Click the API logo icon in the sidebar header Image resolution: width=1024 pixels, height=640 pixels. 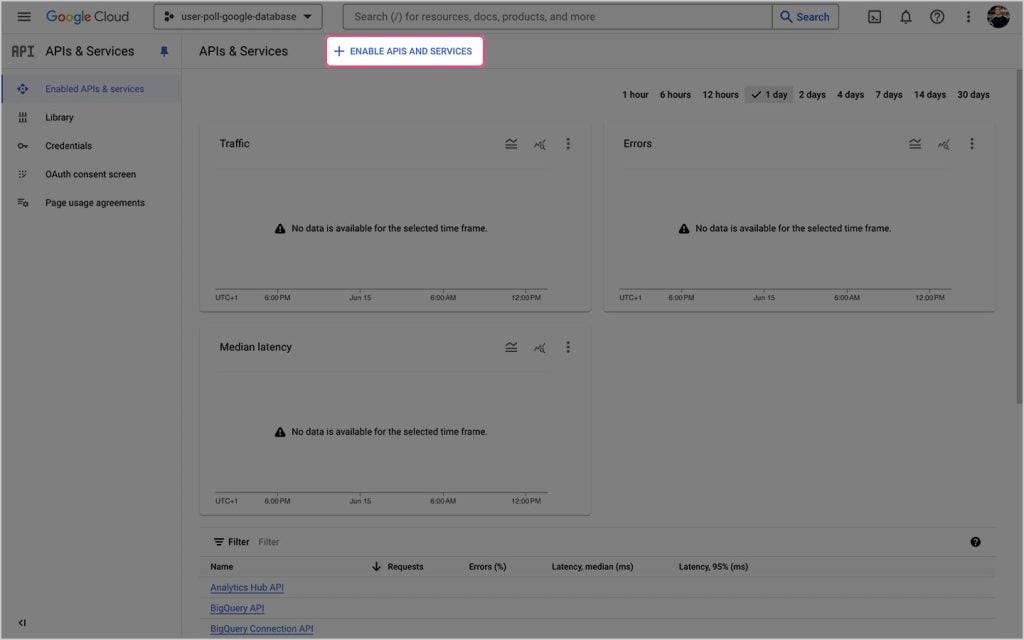(x=23, y=51)
